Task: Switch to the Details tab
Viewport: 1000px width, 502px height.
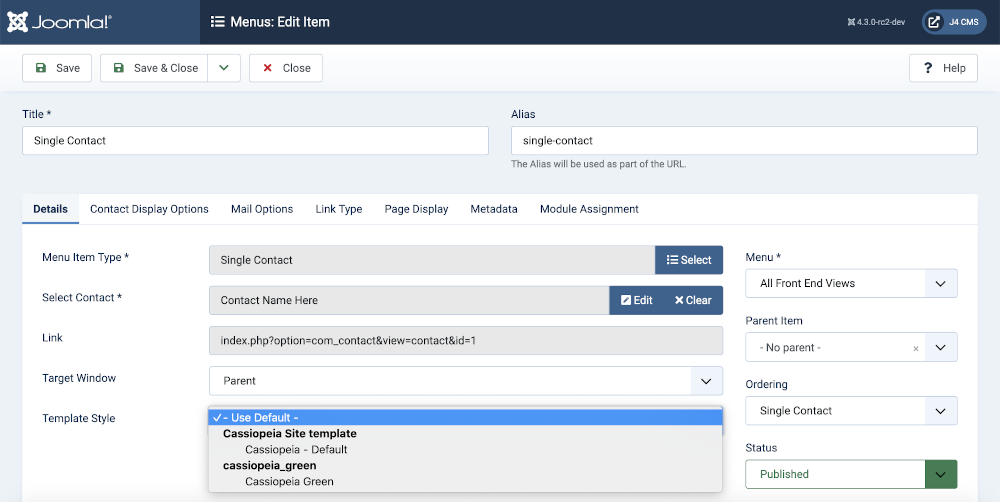Action: pyautogui.click(x=50, y=209)
